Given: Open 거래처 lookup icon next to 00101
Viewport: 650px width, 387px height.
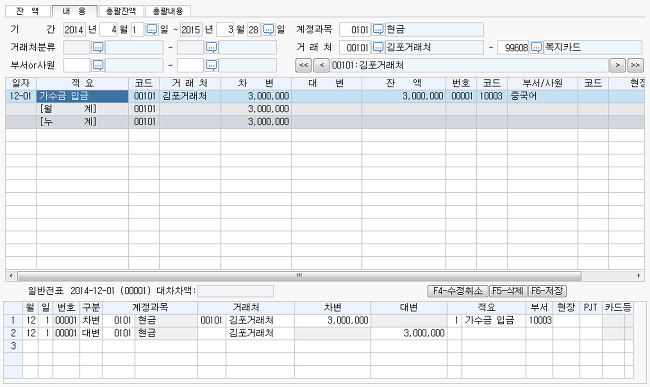Looking at the screenshot, I should click(378, 47).
